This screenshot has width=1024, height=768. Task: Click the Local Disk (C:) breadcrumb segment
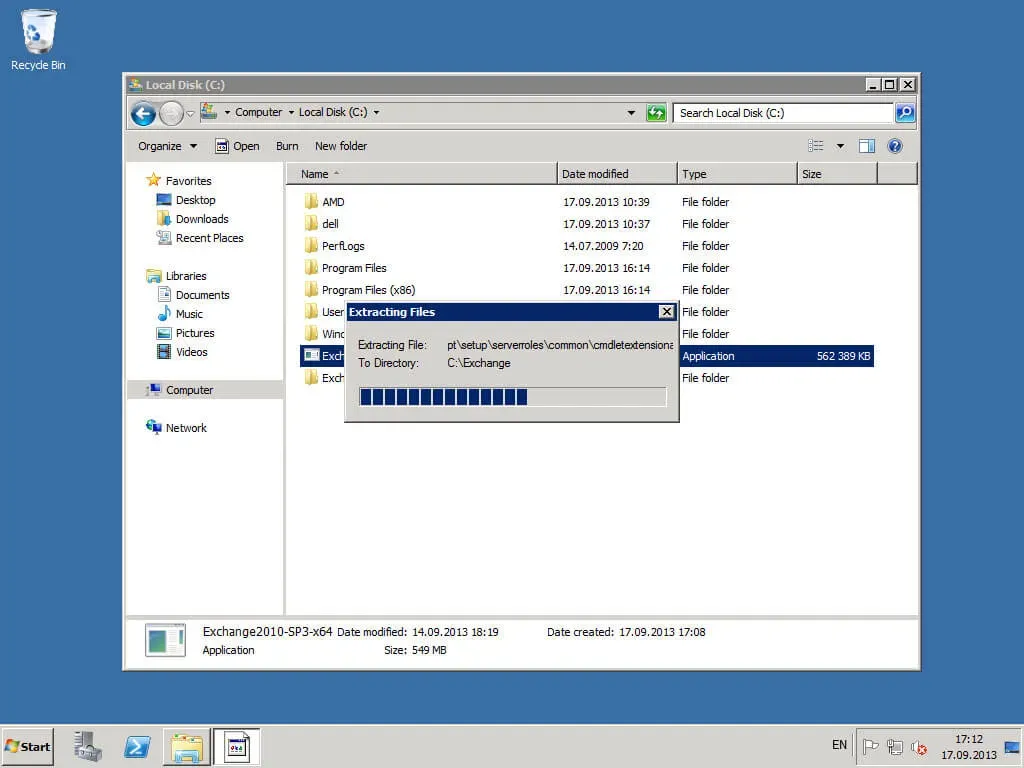click(x=333, y=112)
